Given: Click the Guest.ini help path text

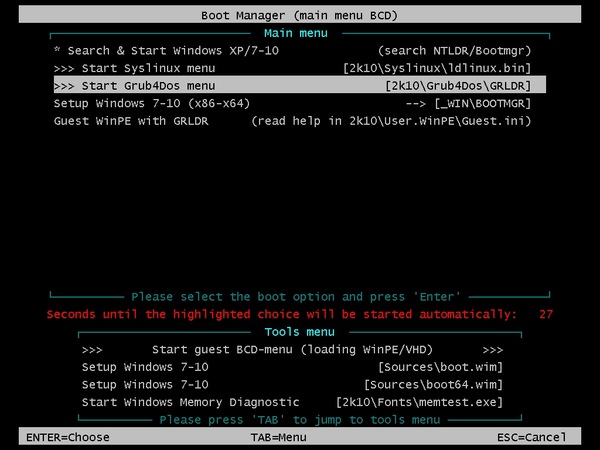Looking at the screenshot, I should coord(391,121).
